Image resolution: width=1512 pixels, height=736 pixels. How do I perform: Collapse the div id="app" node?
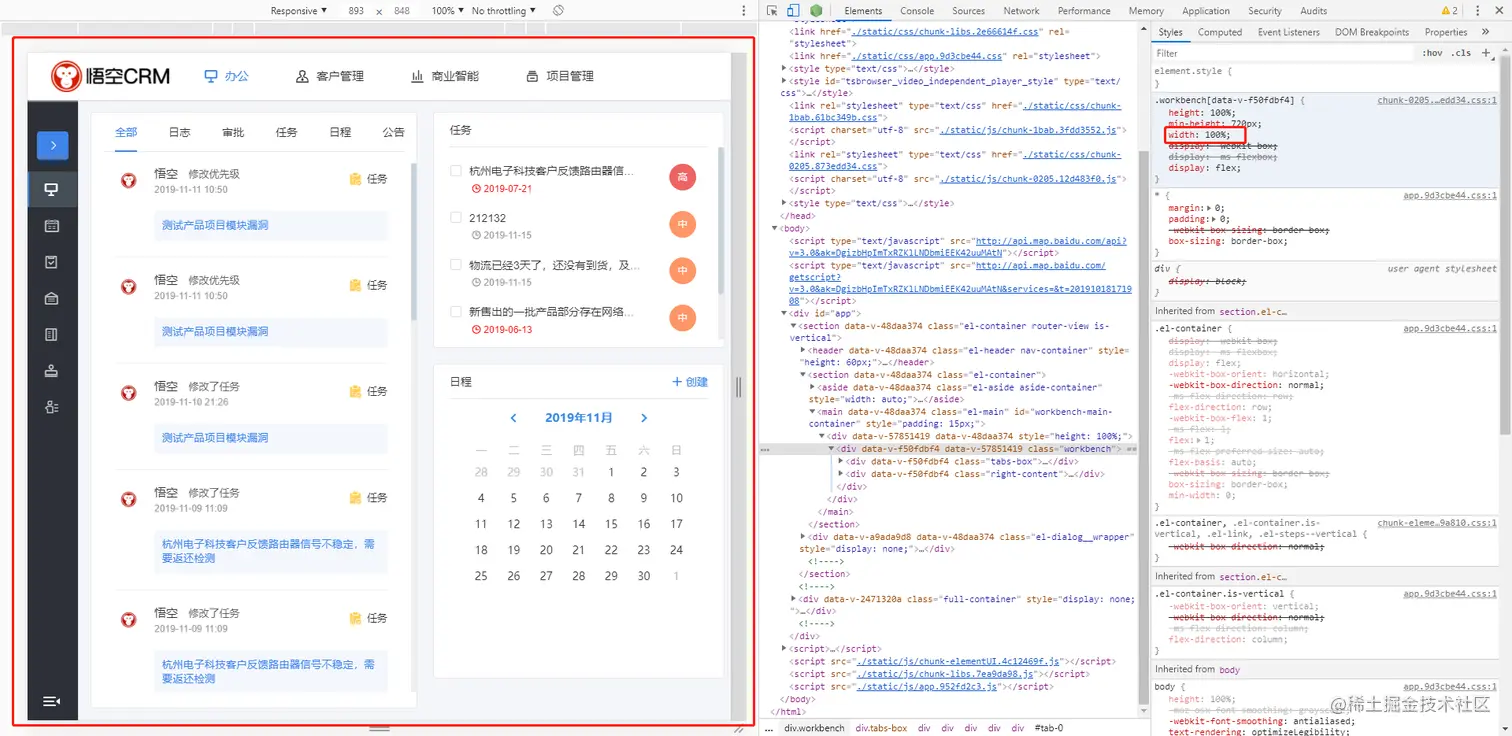click(784, 313)
